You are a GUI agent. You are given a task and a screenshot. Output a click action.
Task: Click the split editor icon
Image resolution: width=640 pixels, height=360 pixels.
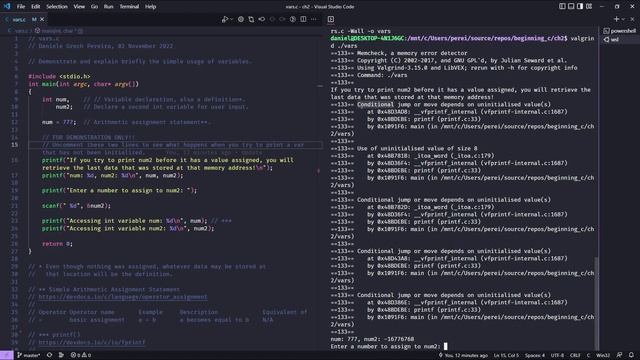[x=303, y=19]
